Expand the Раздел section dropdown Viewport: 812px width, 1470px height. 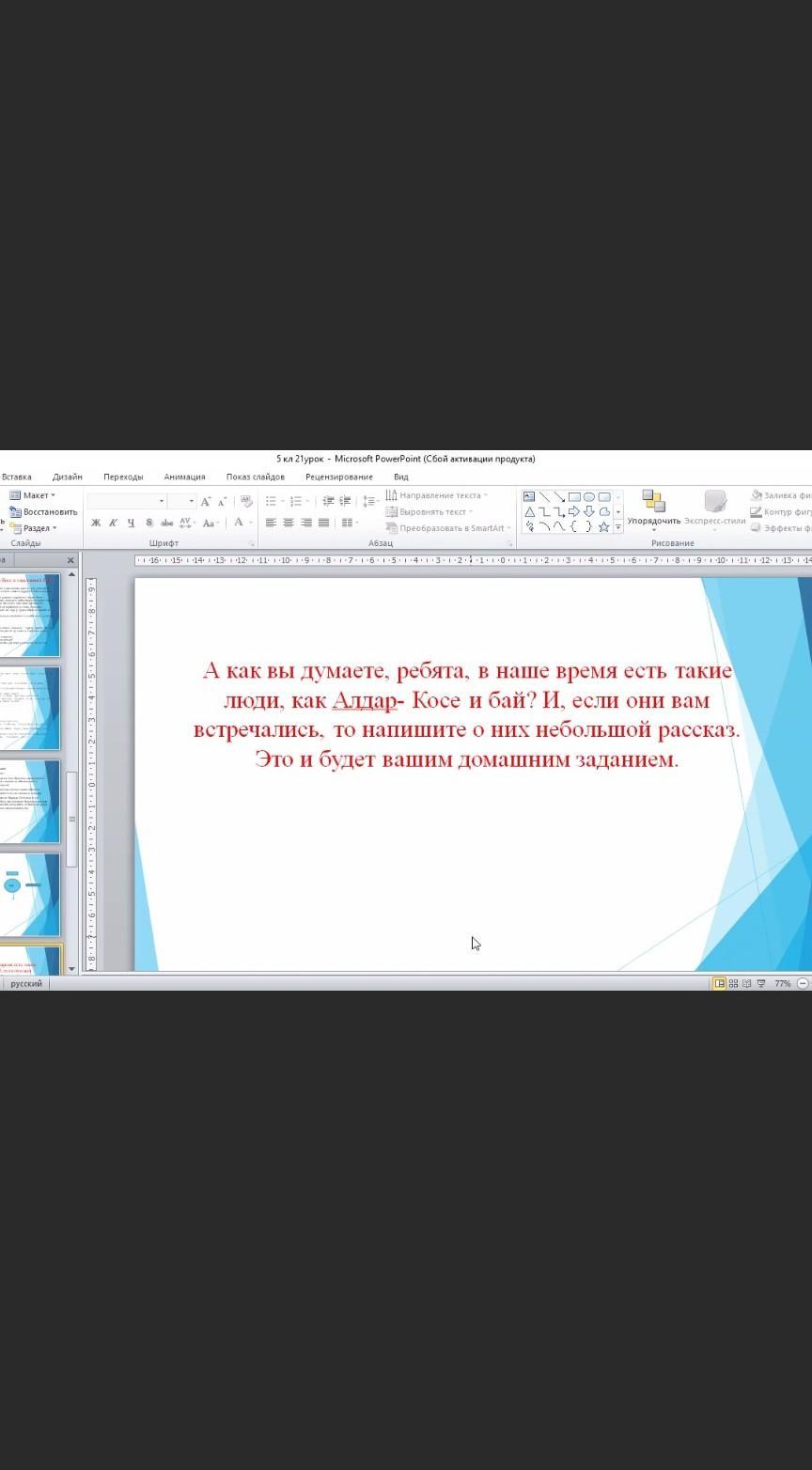click(38, 528)
